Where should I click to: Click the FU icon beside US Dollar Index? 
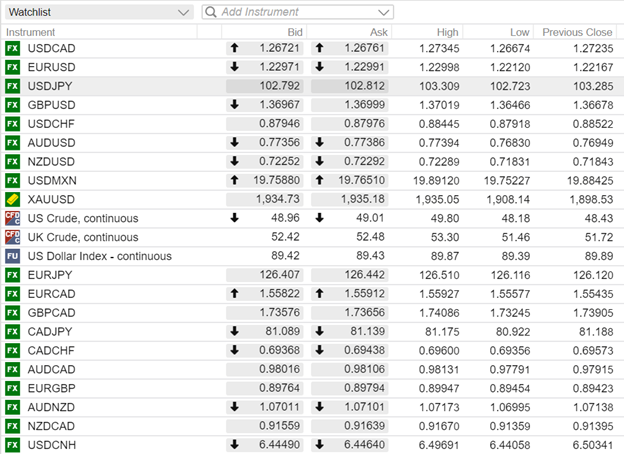point(13,256)
